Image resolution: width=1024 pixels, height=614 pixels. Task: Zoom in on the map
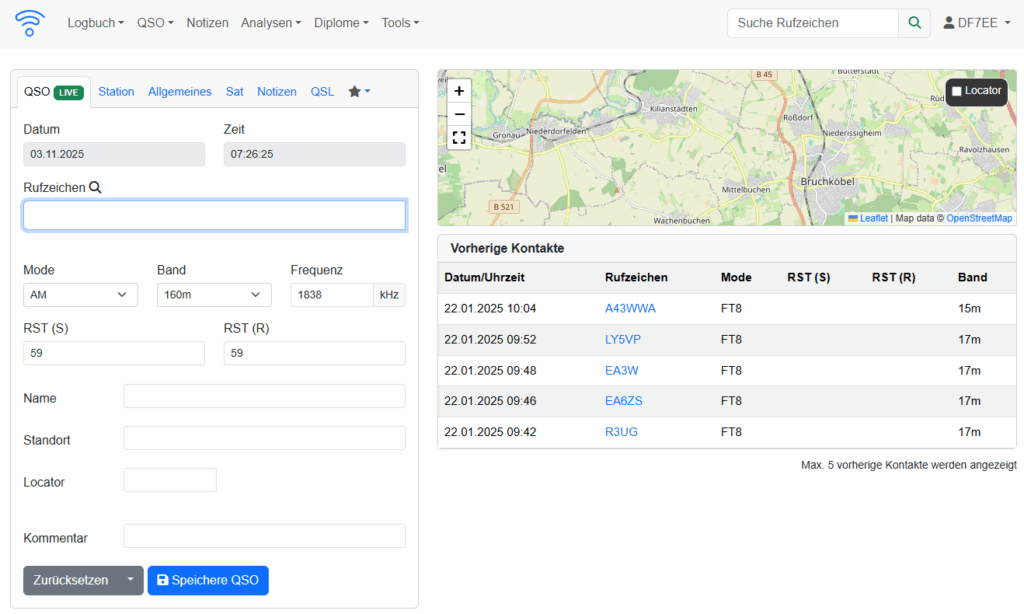click(459, 90)
